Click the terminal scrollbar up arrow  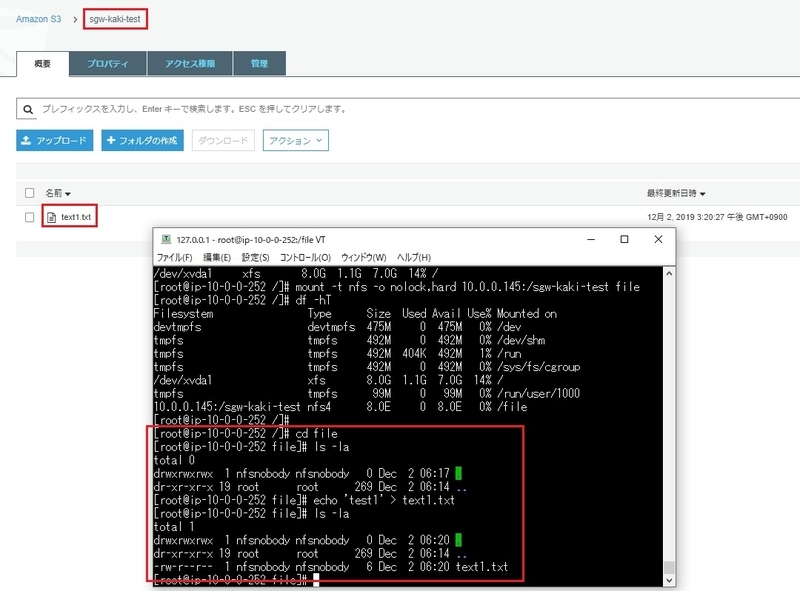669,274
